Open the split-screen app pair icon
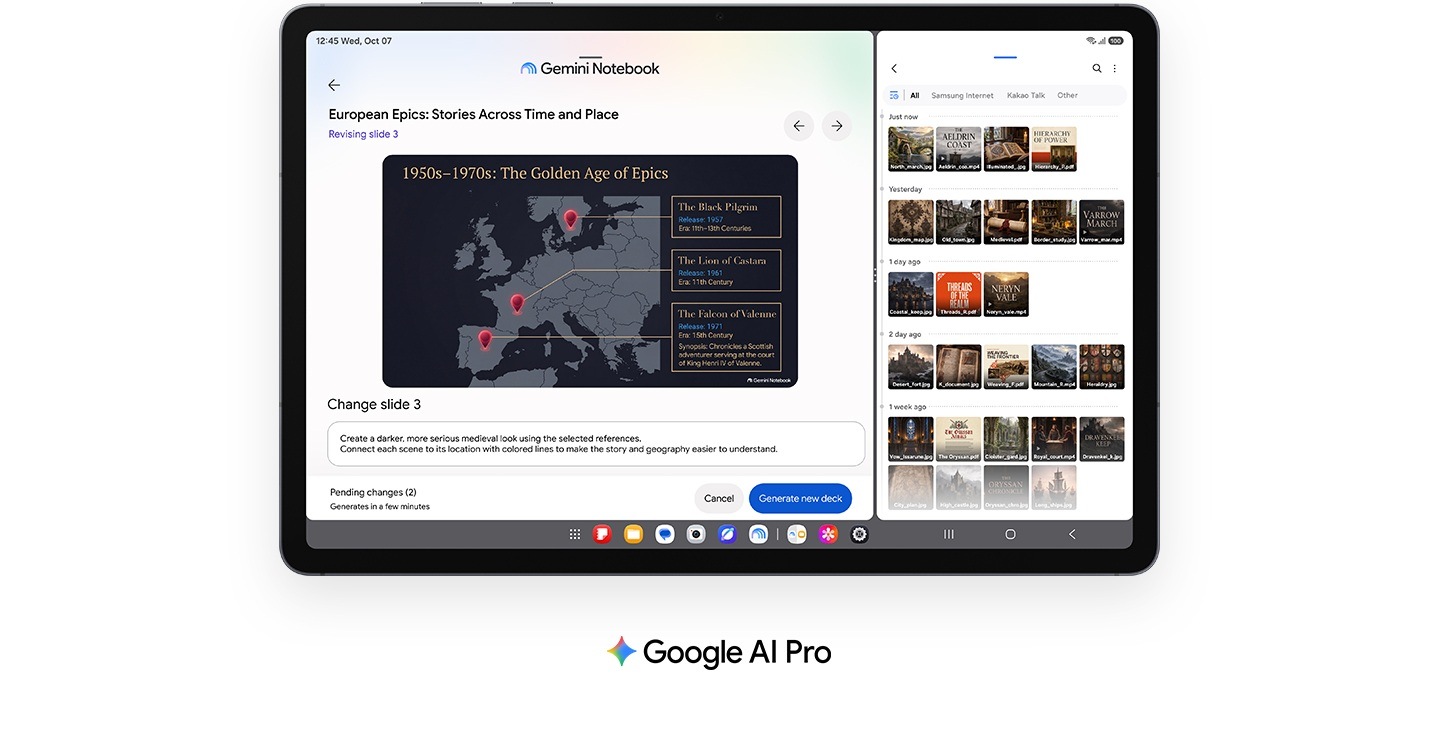The width and height of the screenshot is (1440, 751). coord(797,535)
